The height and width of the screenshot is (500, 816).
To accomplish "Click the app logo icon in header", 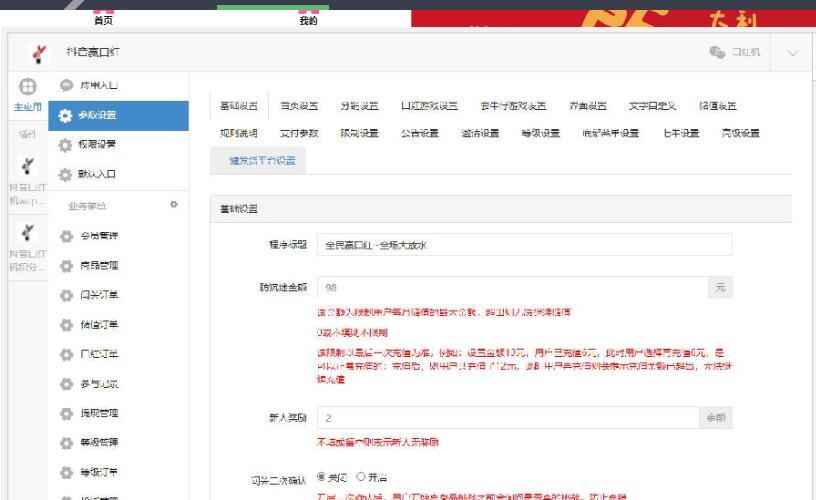I will (x=40, y=53).
